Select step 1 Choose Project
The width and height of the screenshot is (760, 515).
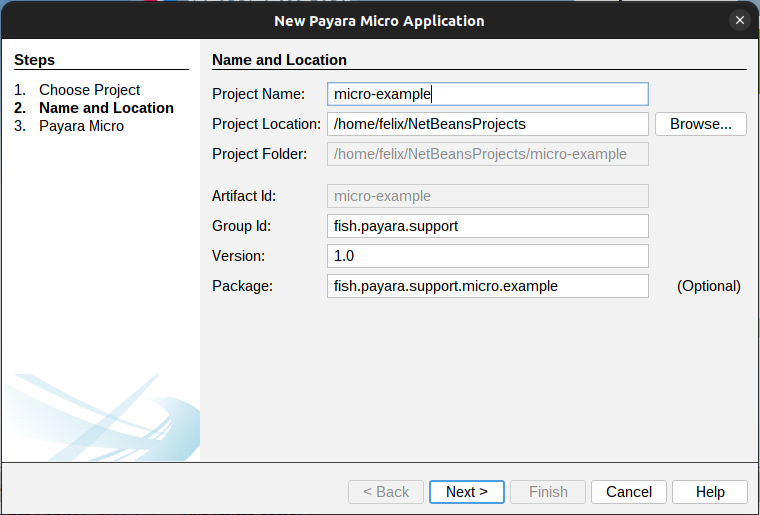coord(89,90)
